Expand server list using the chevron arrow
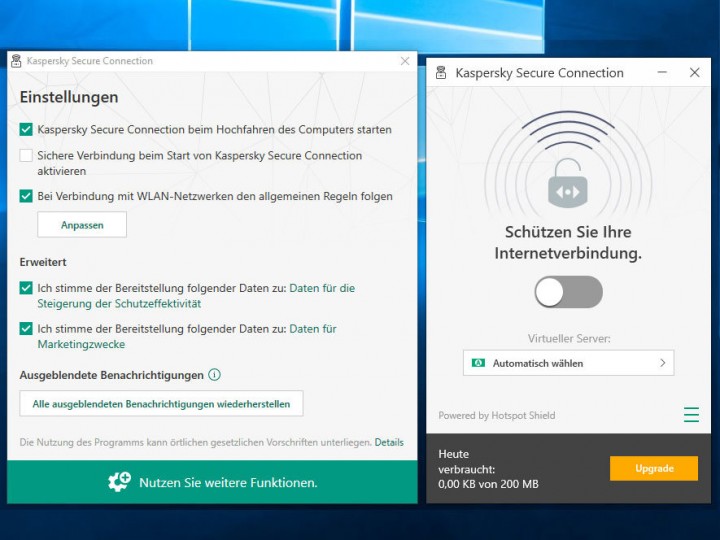Image resolution: width=720 pixels, height=540 pixels. (x=662, y=363)
